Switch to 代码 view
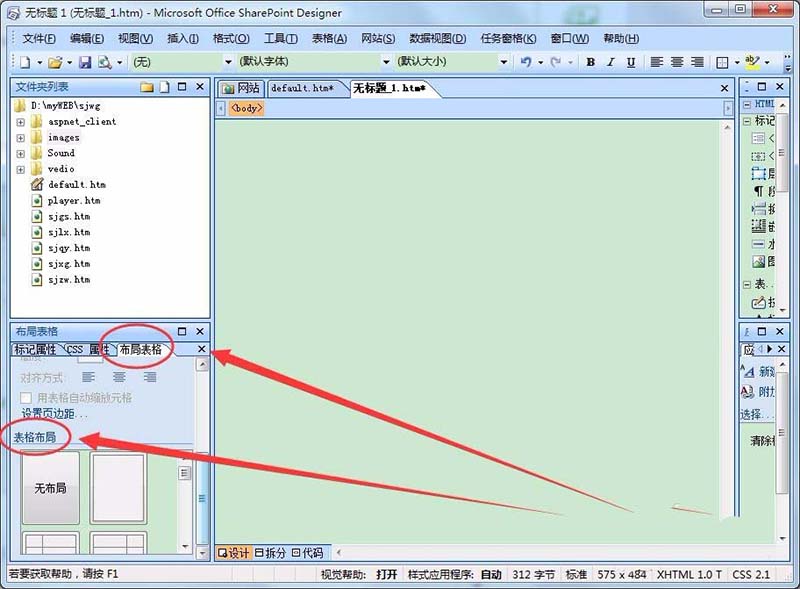Viewport: 800px width, 589px height. [307, 553]
